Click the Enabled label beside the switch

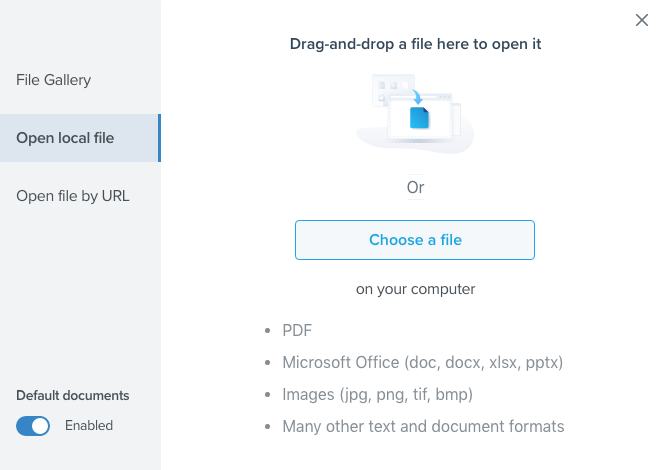[89, 426]
